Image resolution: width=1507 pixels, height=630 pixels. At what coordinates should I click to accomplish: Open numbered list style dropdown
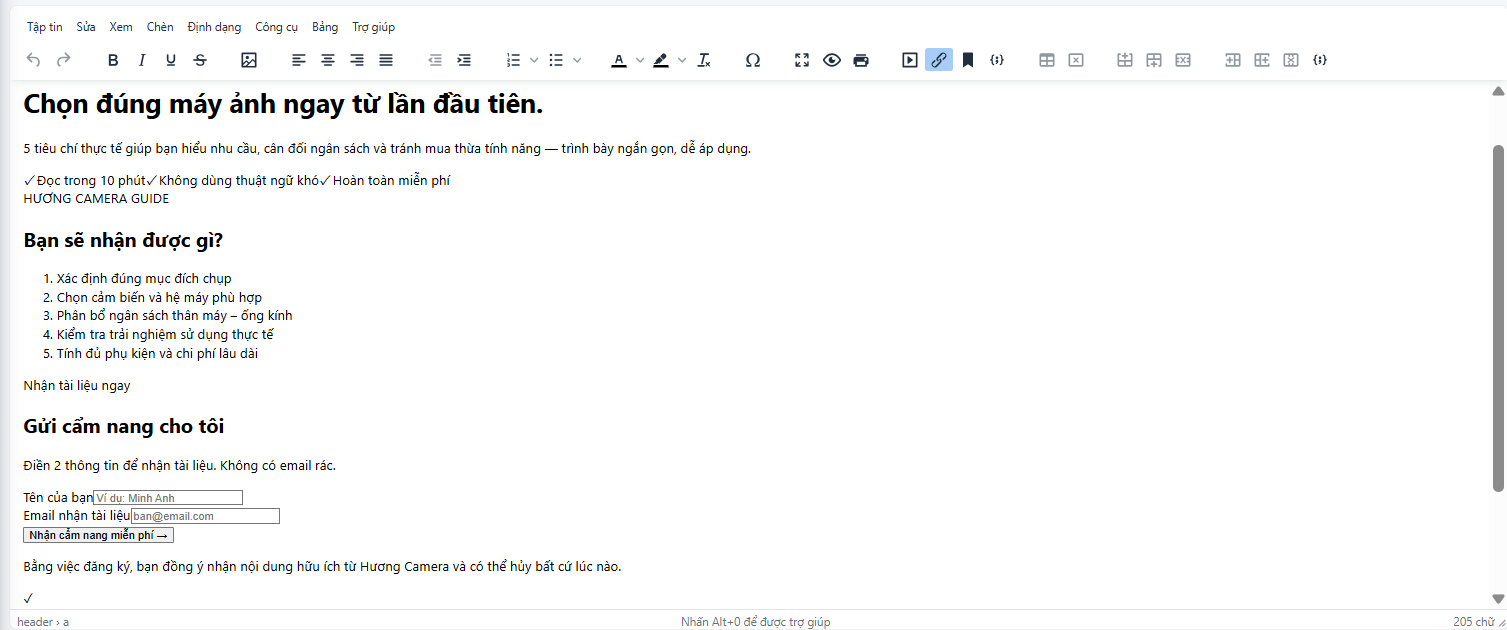coord(534,60)
